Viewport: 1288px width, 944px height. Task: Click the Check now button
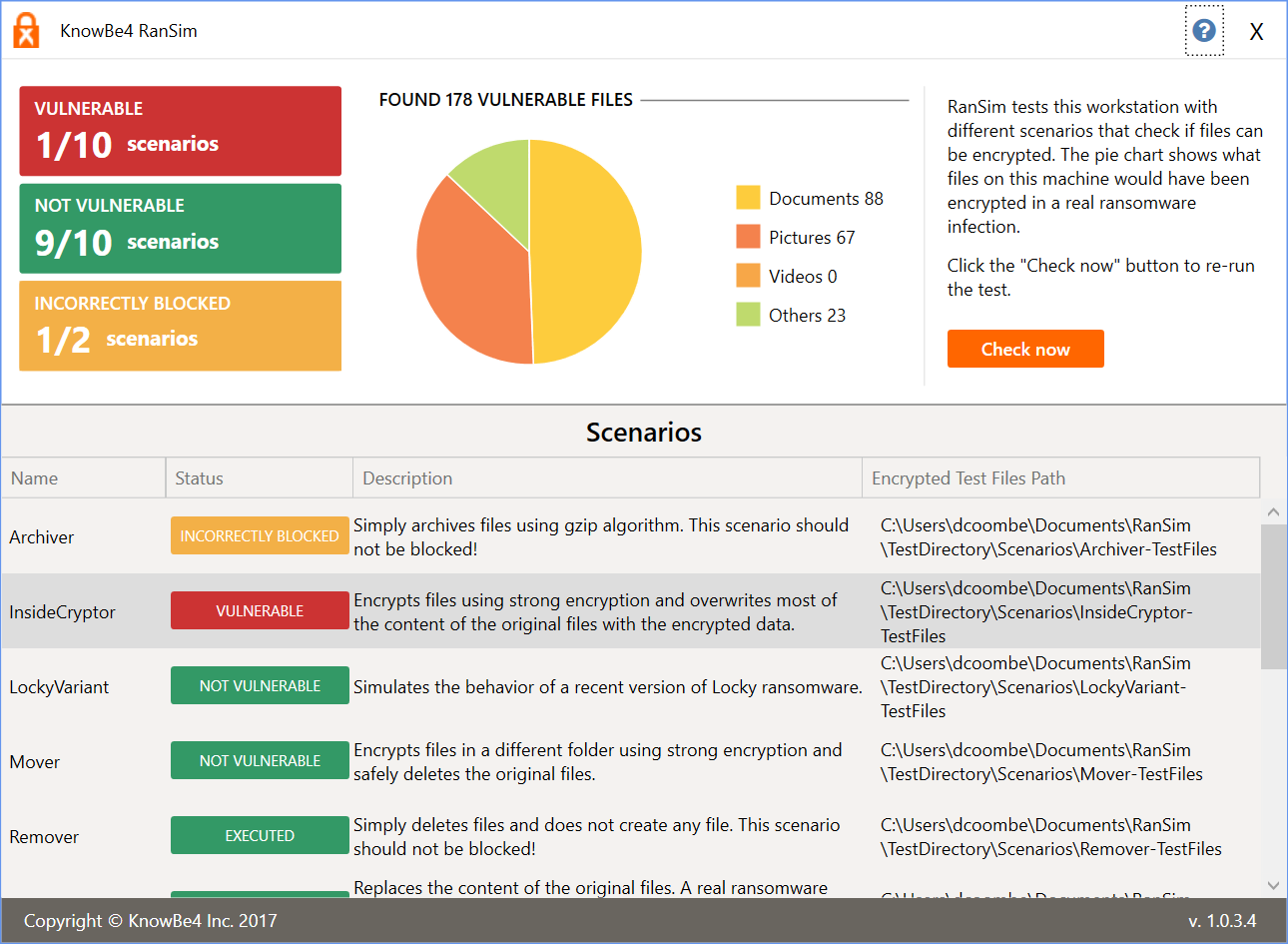(1025, 349)
